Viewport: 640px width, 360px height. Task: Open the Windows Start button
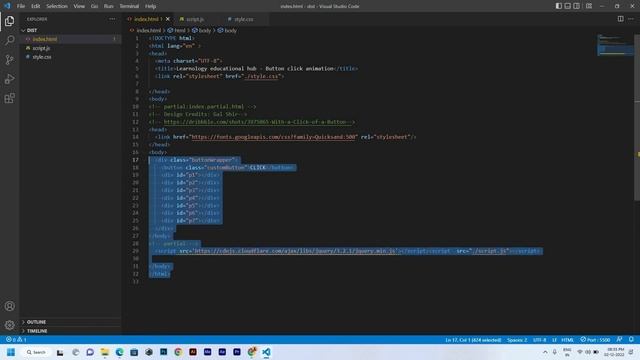[11, 352]
